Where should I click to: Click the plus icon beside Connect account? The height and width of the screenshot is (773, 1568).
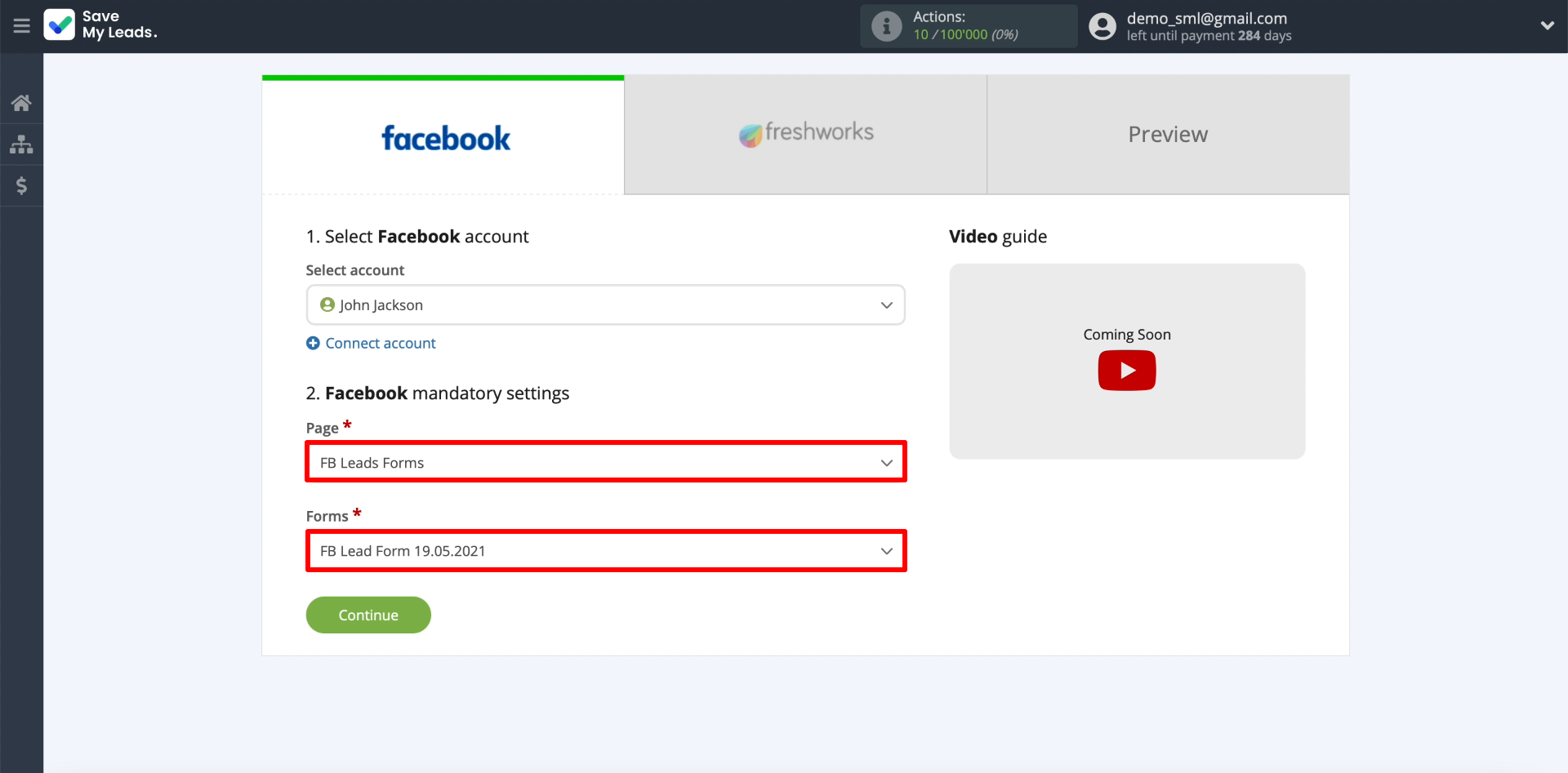[313, 344]
